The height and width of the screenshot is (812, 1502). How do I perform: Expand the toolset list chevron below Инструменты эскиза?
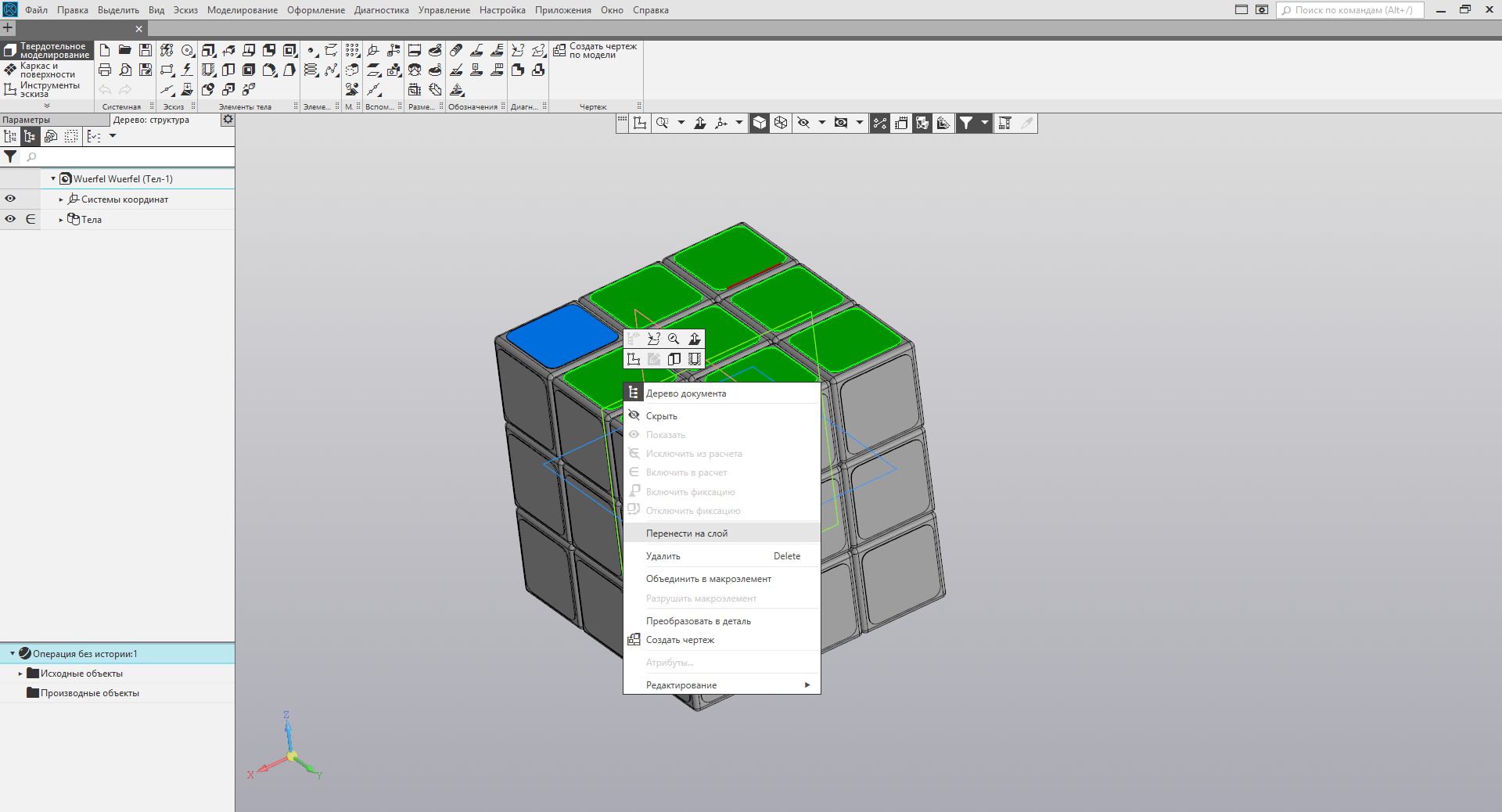[47, 106]
